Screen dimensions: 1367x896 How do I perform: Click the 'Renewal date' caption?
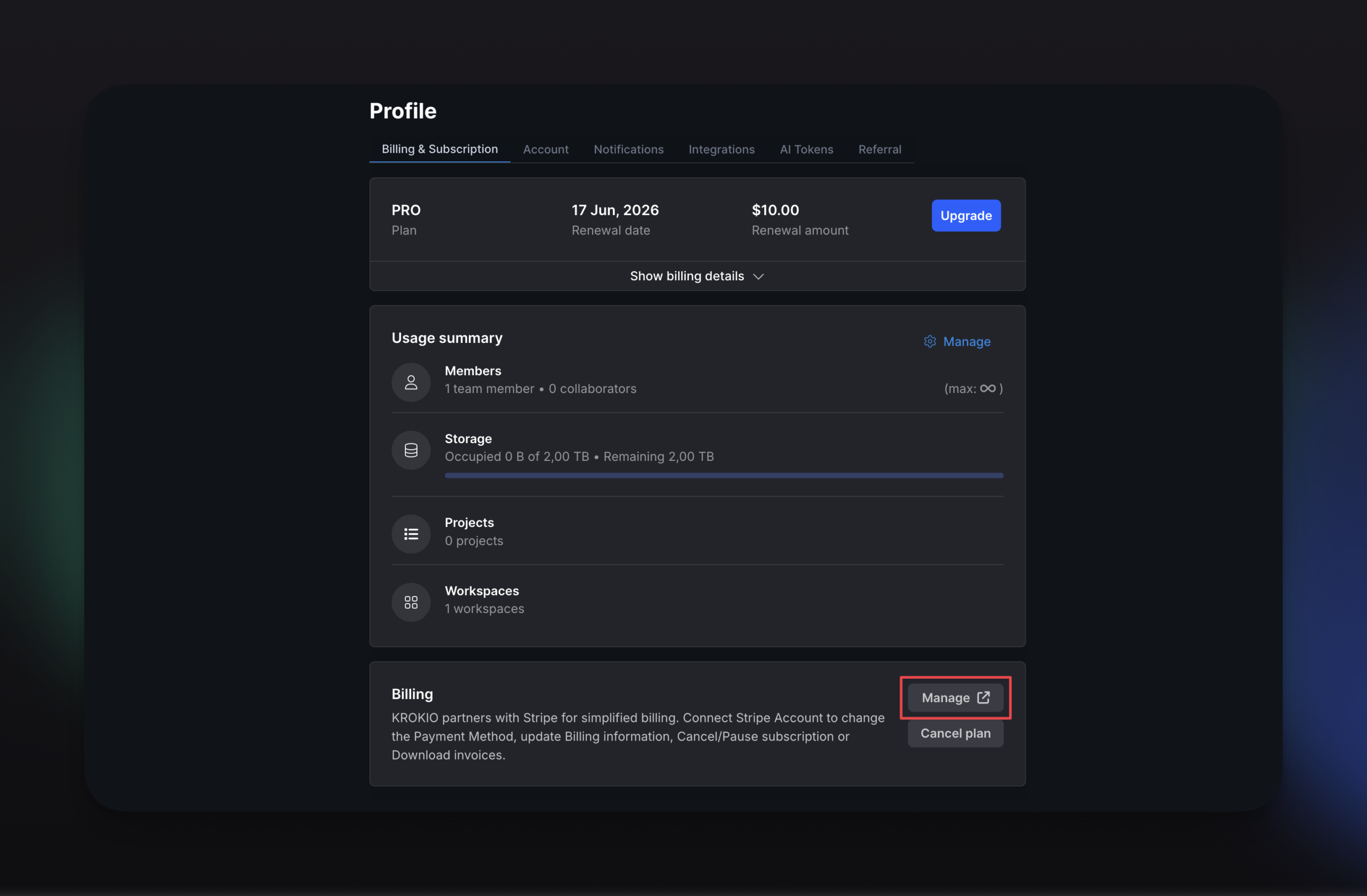tap(610, 230)
